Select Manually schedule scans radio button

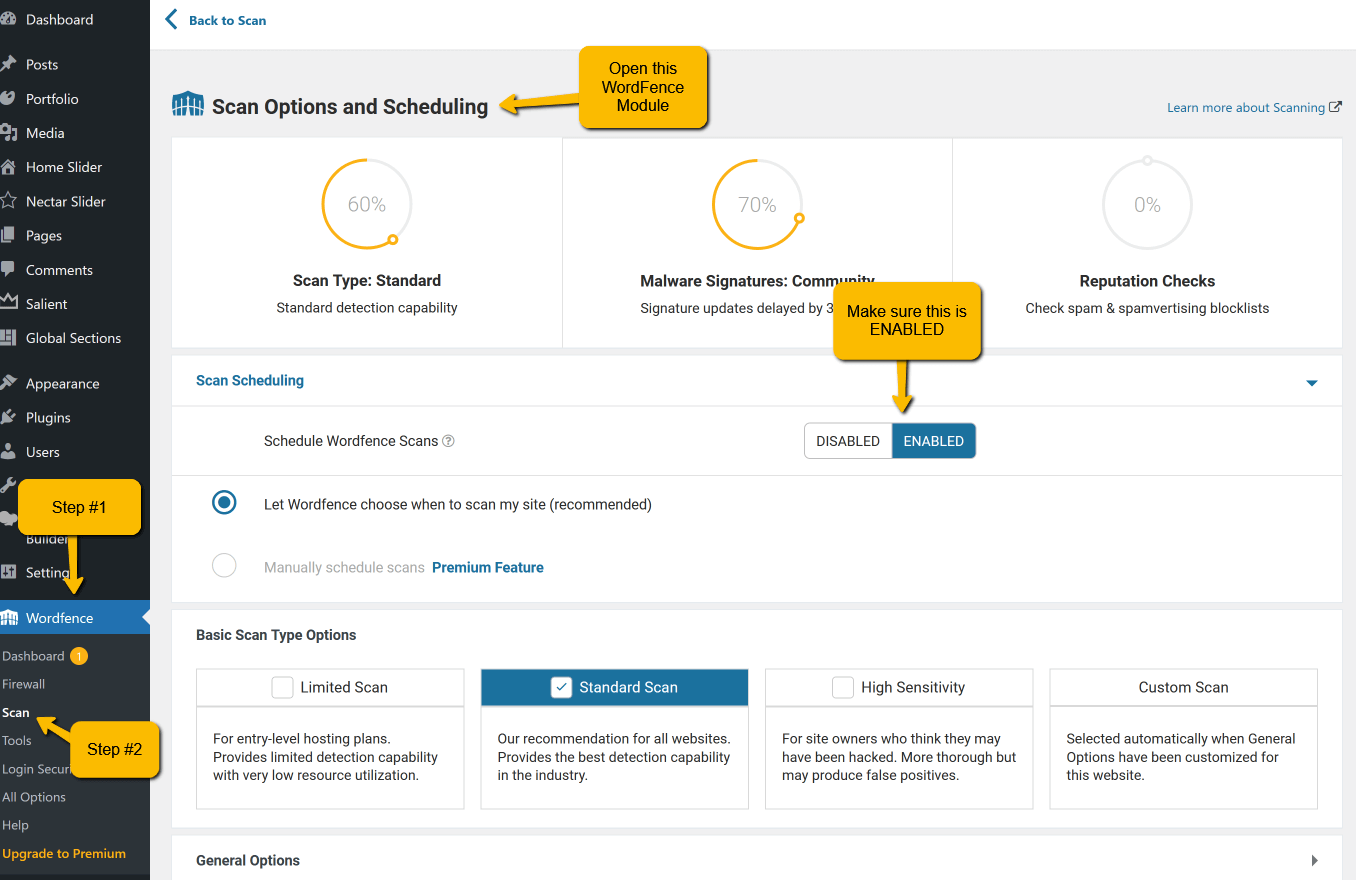pos(224,566)
